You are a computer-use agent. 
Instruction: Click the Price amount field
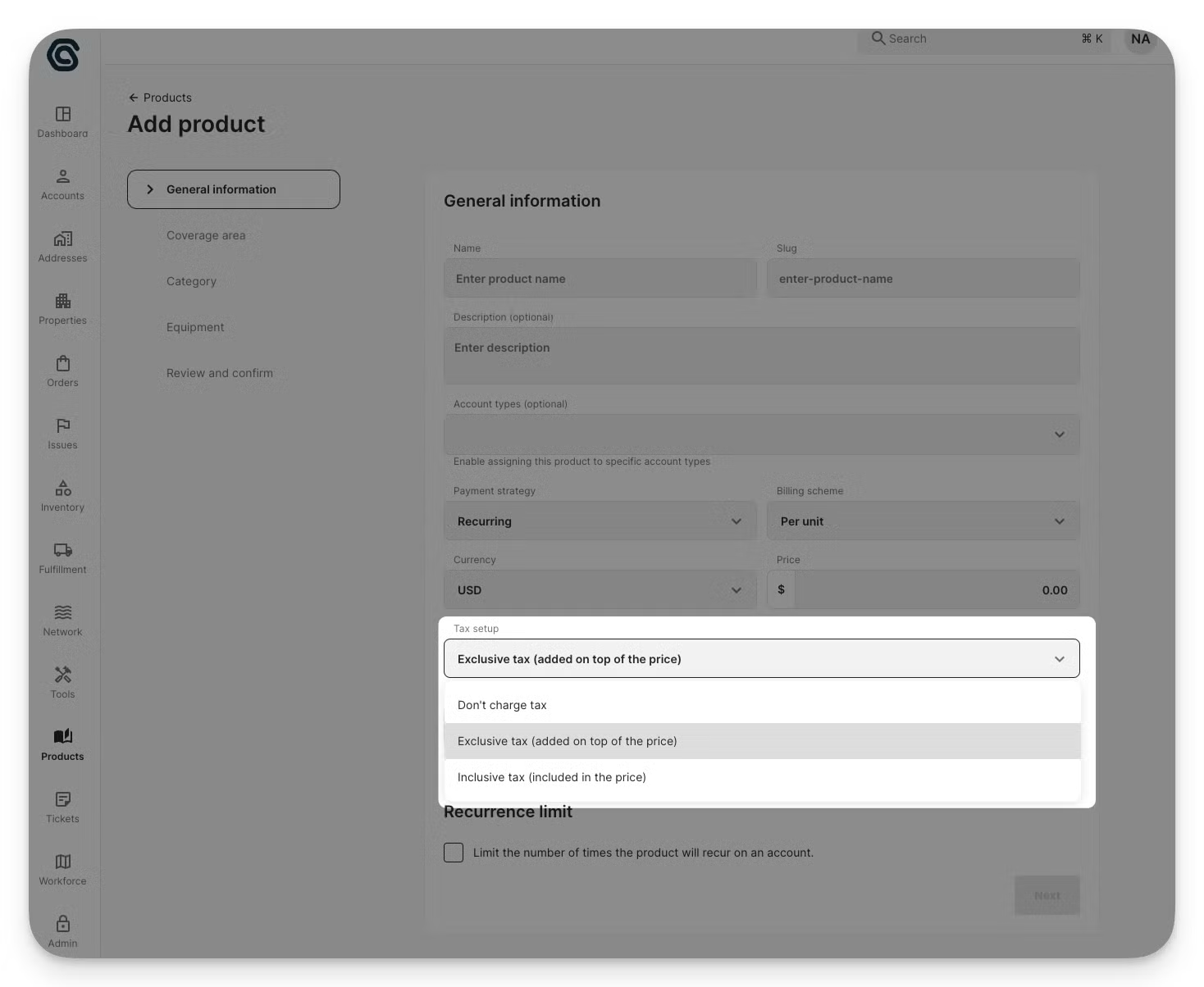[x=937, y=590]
